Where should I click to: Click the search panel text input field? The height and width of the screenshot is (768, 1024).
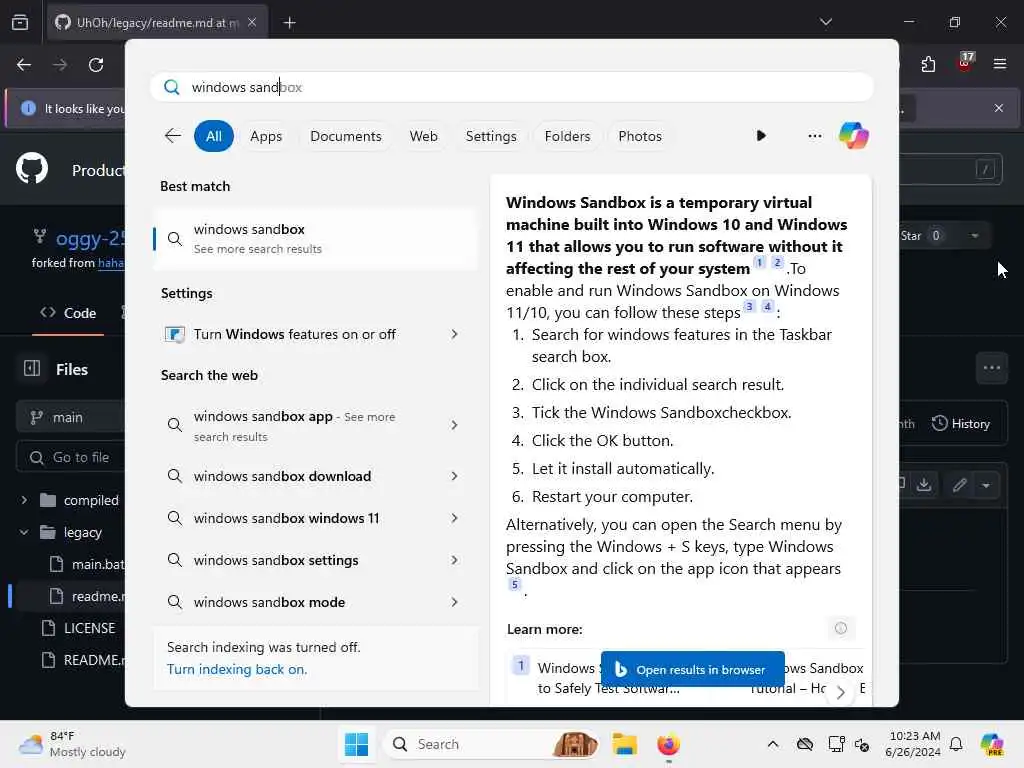(511, 87)
